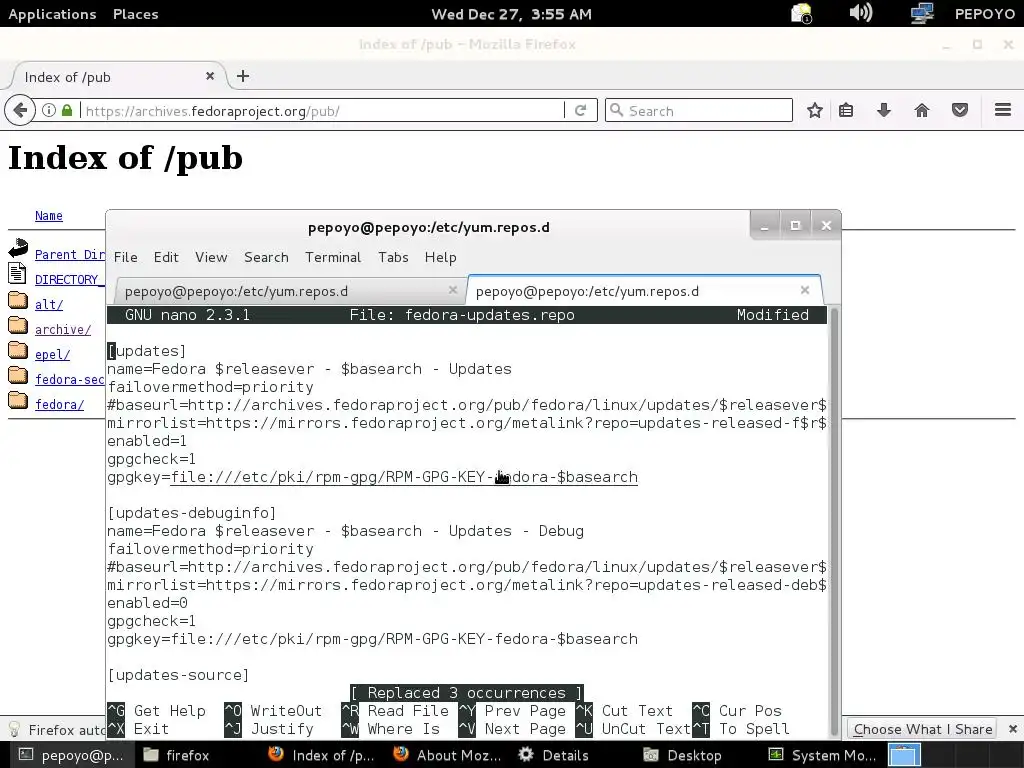The height and width of the screenshot is (768, 1024).
Task: Select the second terminal tab
Action: tap(643, 291)
